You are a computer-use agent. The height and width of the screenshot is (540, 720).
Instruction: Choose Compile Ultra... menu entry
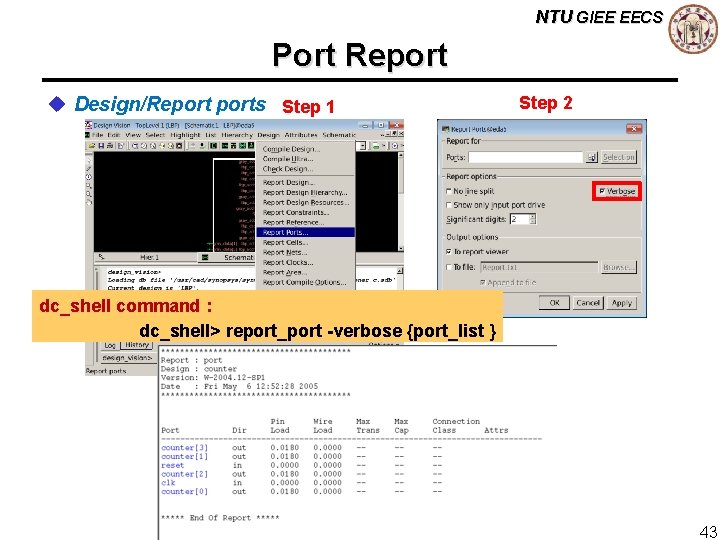click(x=305, y=159)
